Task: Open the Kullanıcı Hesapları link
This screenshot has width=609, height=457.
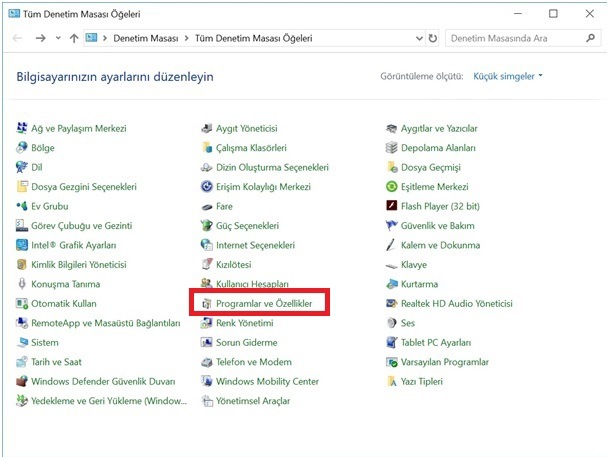Action: [252, 284]
